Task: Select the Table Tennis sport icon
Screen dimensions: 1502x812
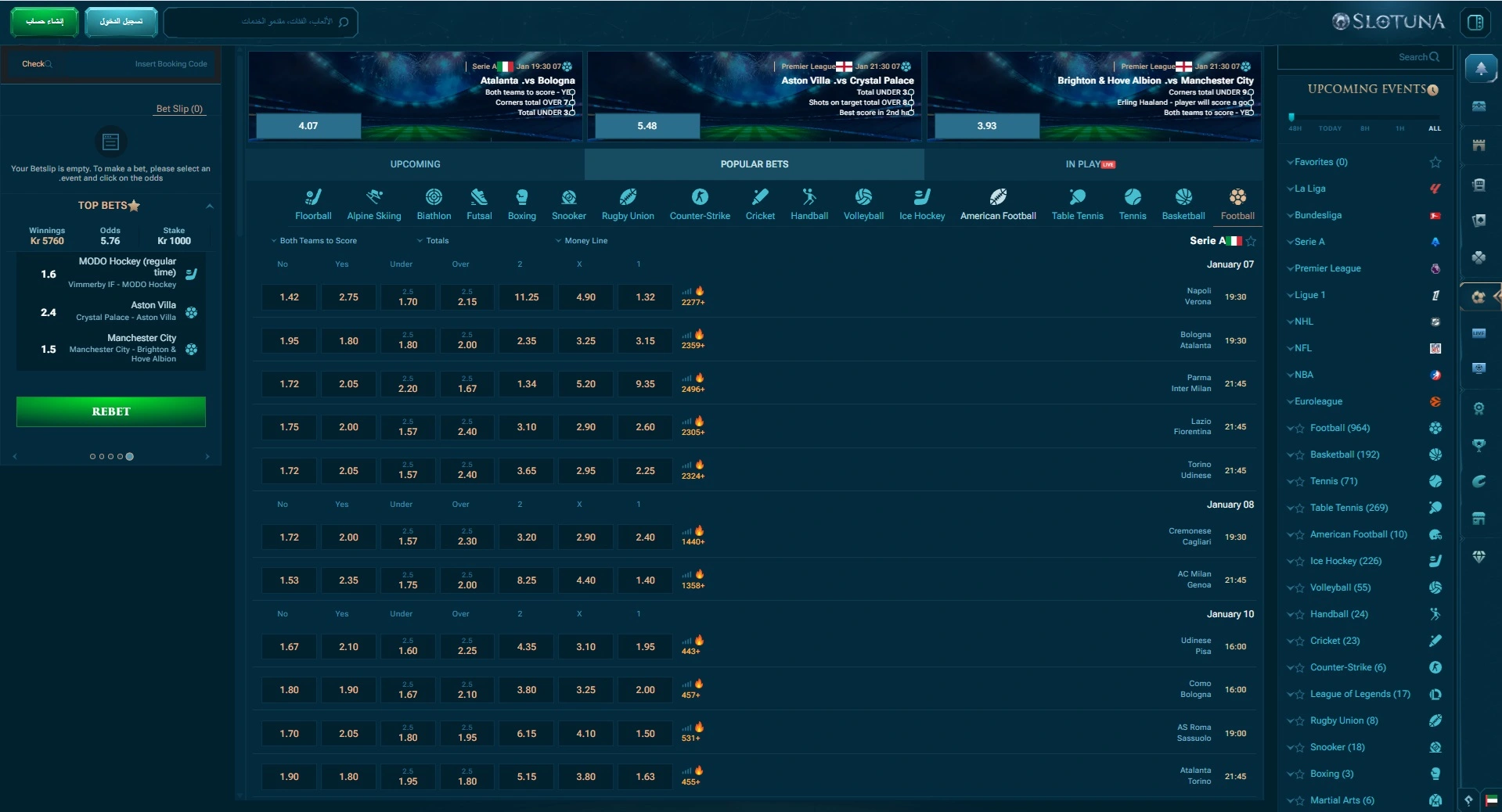Action: click(1077, 197)
